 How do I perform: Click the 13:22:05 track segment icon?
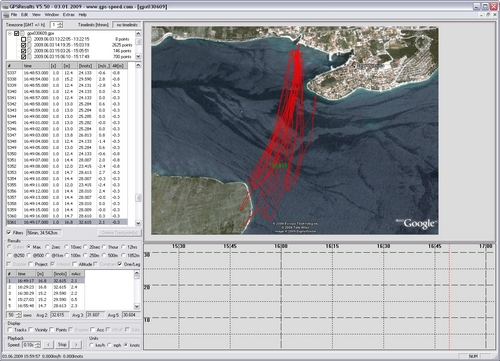(30, 39)
